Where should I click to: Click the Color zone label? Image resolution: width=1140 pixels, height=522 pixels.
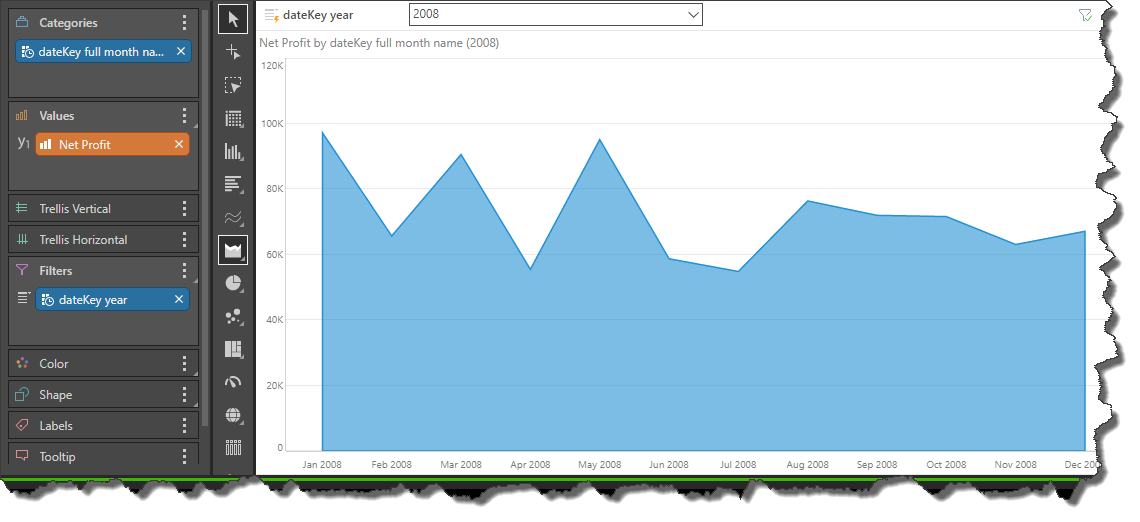pos(54,364)
